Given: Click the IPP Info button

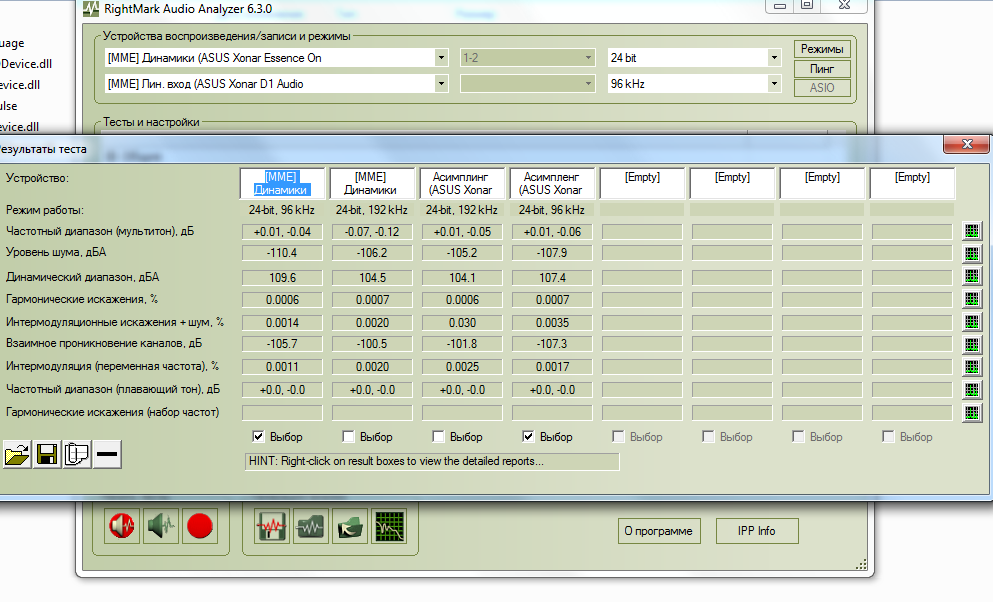Looking at the screenshot, I should [x=757, y=531].
